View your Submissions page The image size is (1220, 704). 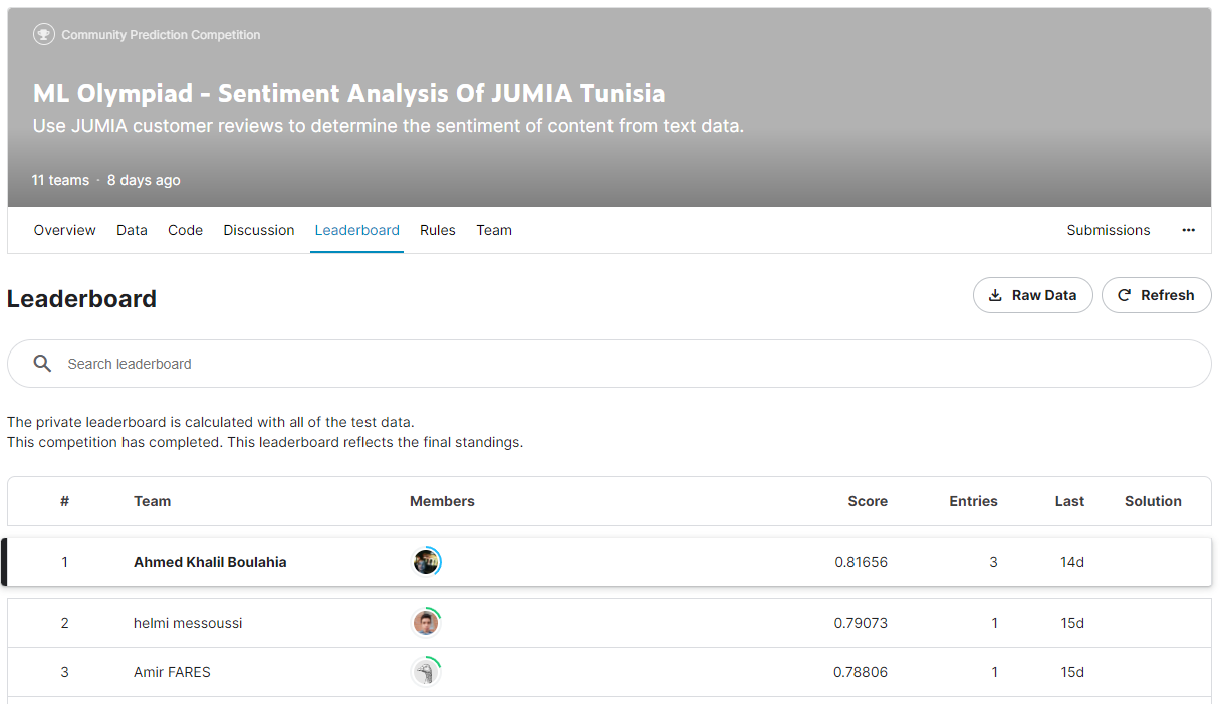click(x=1108, y=230)
